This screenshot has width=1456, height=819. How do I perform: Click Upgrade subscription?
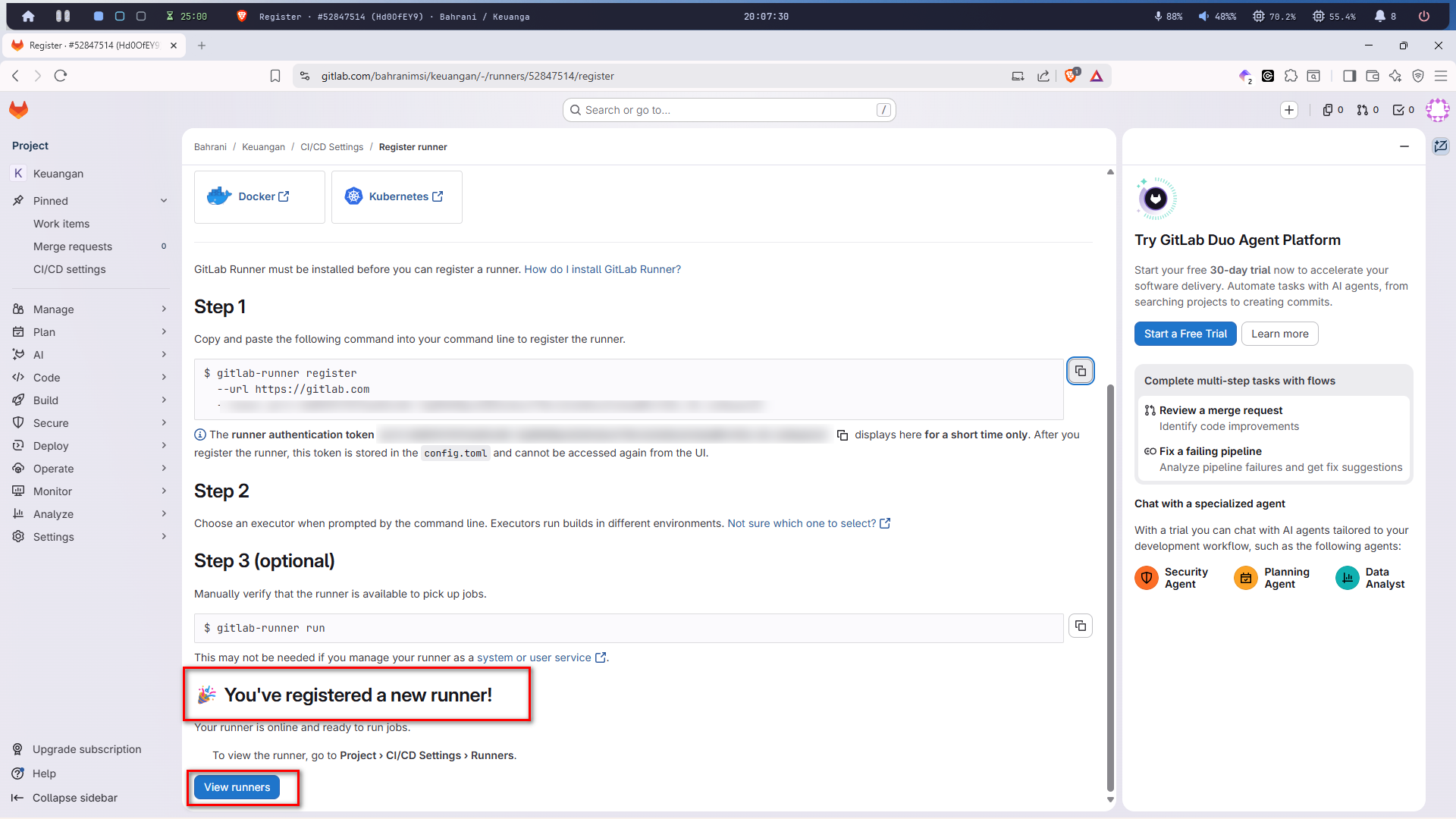pyautogui.click(x=77, y=749)
